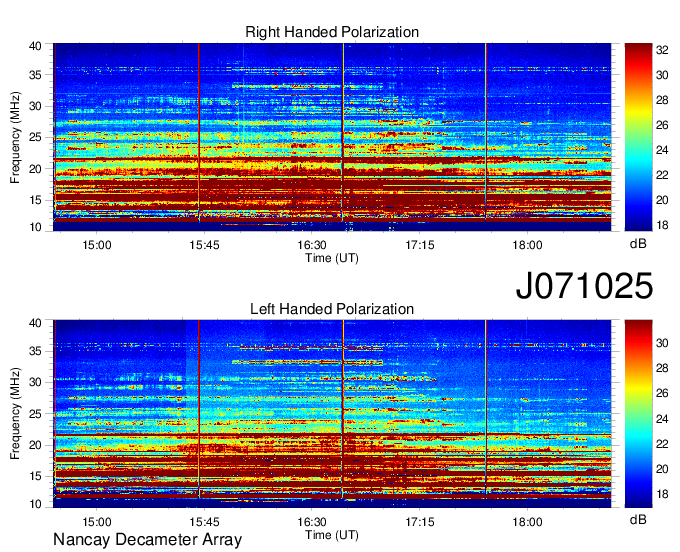This screenshot has height=552, width=680.
Task: Click the 35 MHz tick on top plot
Action: (36, 75)
